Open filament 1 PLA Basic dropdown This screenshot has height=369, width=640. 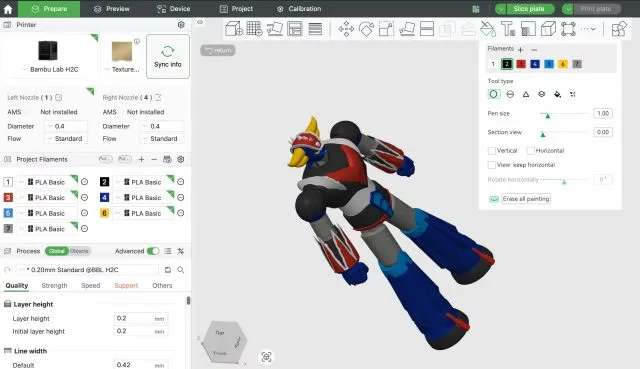[47, 182]
